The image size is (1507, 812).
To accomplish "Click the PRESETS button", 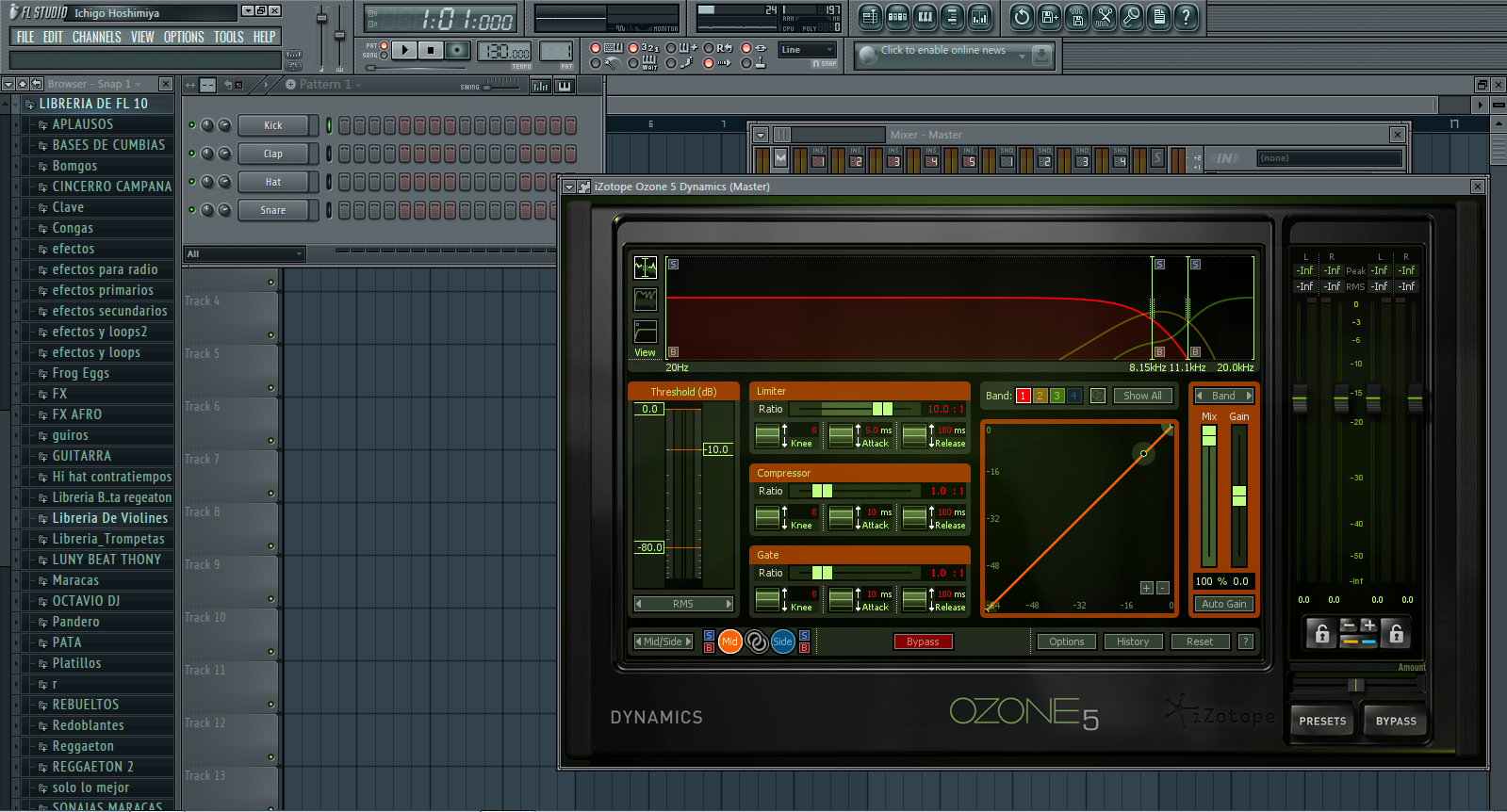I will coord(1322,721).
